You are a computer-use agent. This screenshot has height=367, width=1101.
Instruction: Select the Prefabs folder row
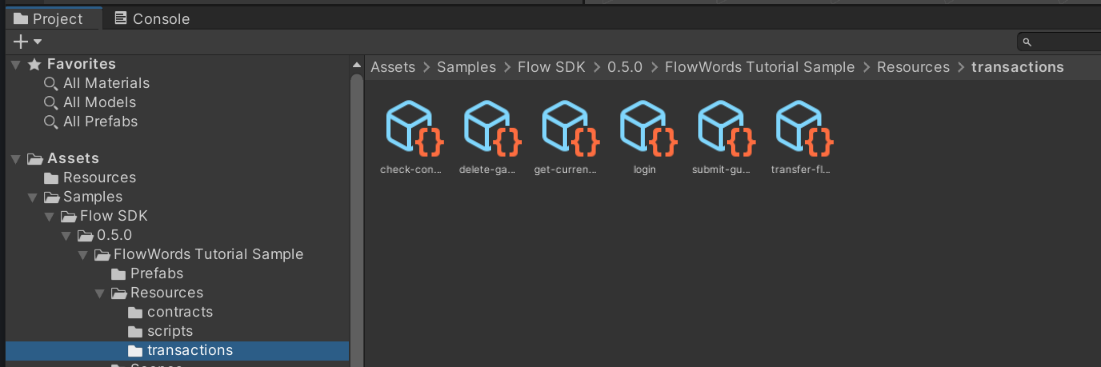tap(177, 273)
